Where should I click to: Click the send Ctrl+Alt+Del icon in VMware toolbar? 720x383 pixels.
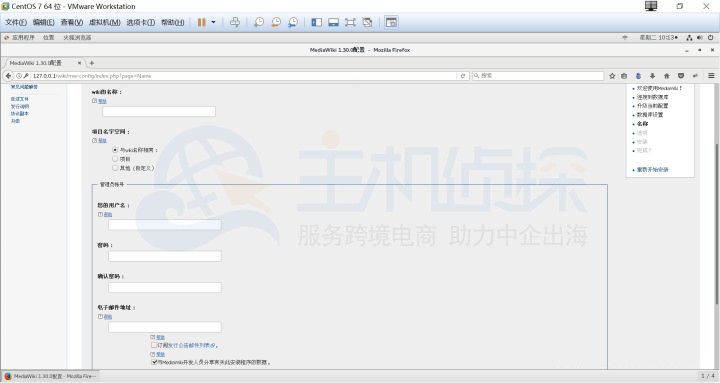[235, 22]
